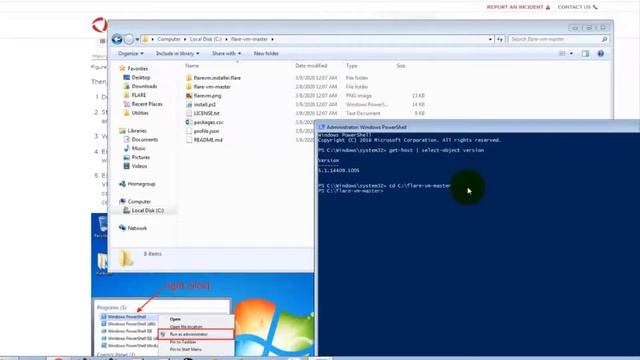Open the Utilities favorite folder
The height and width of the screenshot is (360, 640).
140,113
